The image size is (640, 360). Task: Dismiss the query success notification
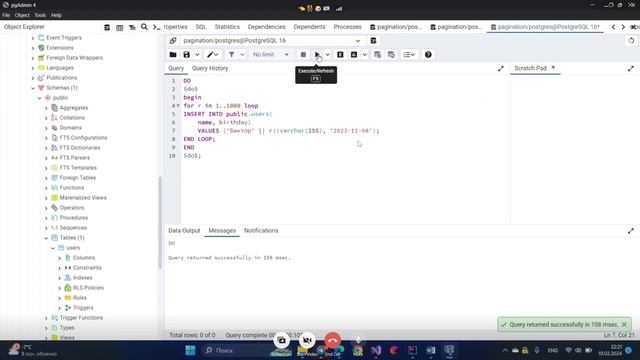[x=624, y=324]
